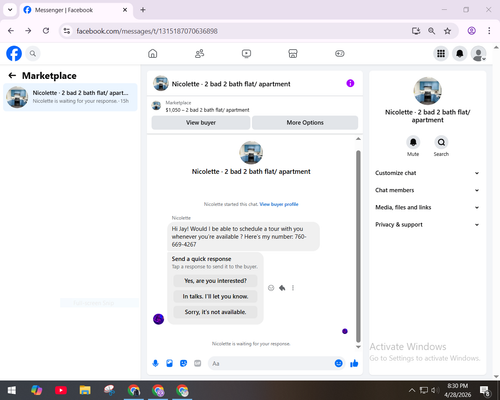Open the tab search dropdown arrow
The height and width of the screenshot is (400, 500).
(10, 10)
